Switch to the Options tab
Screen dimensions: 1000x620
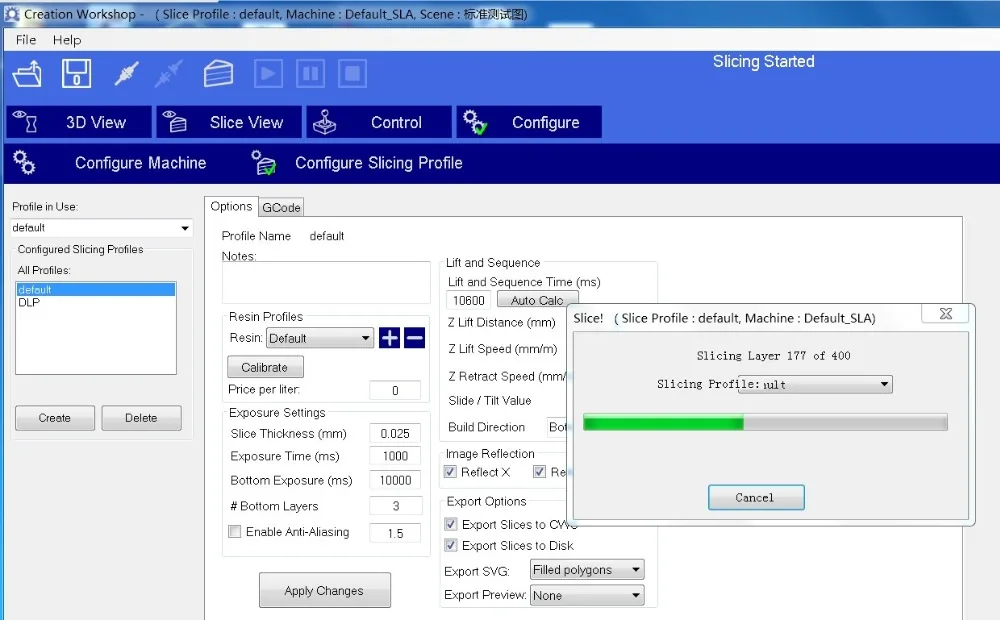(x=231, y=206)
